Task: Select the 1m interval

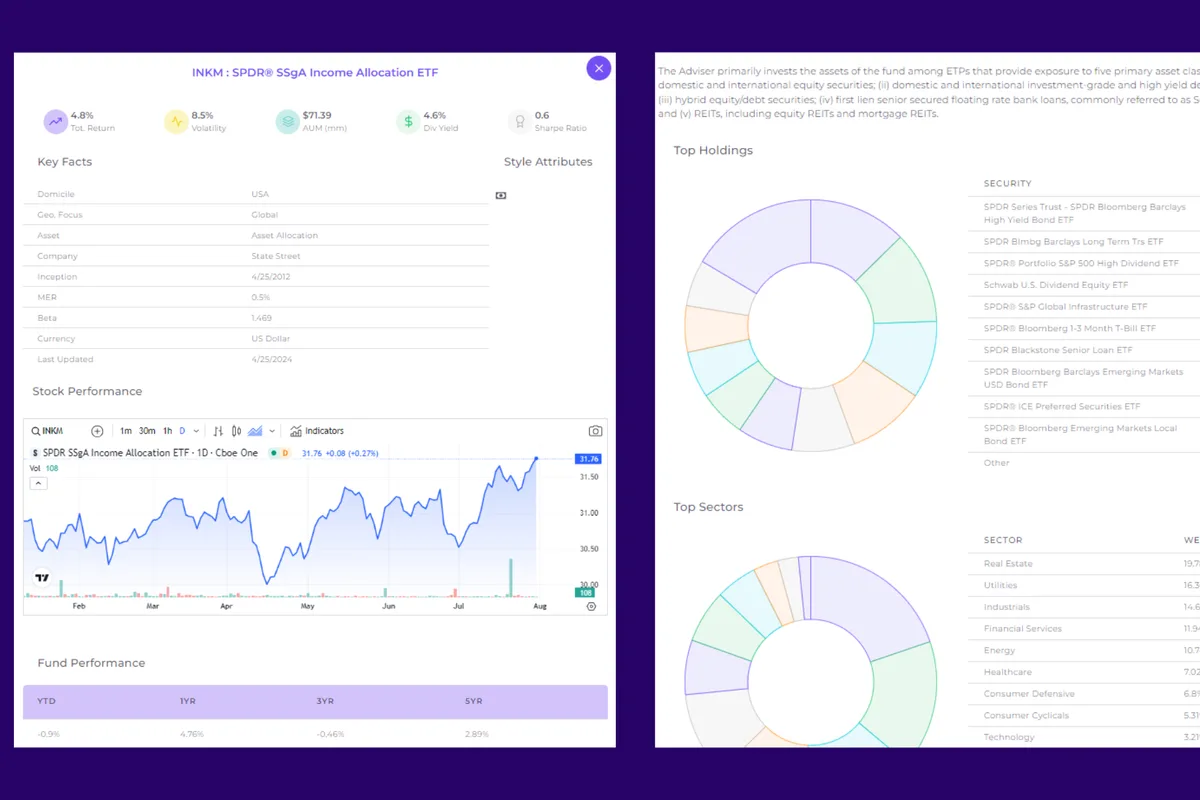Action: (126, 431)
